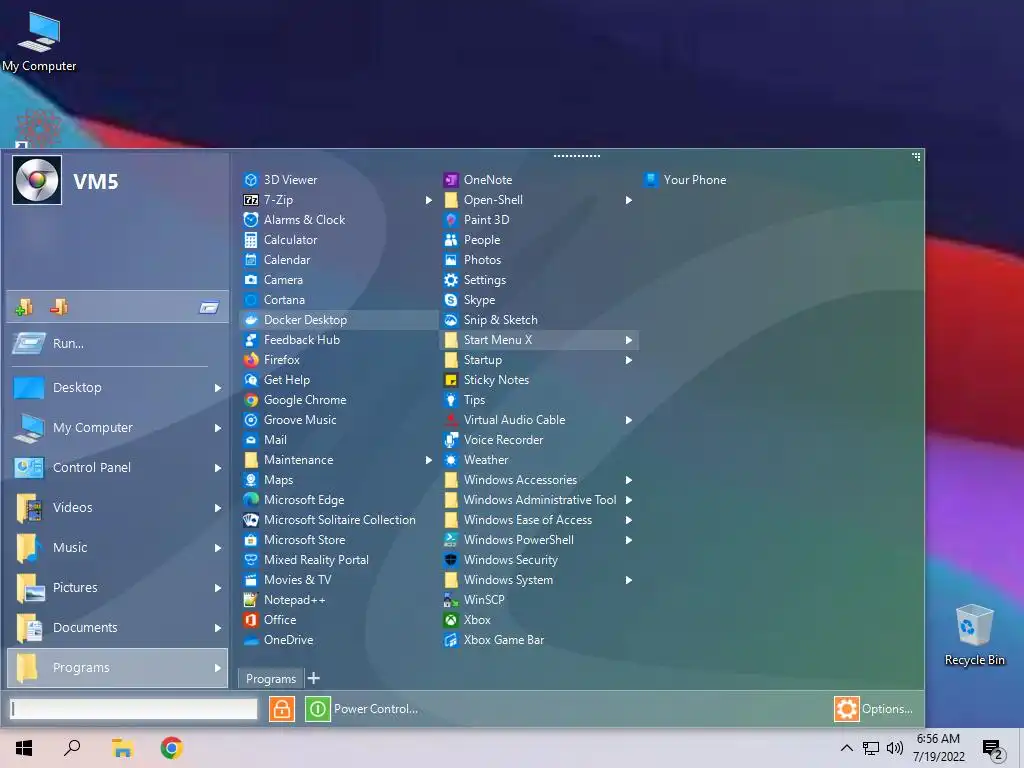Click the Run... command
Viewport: 1024px width, 768px height.
click(x=118, y=343)
